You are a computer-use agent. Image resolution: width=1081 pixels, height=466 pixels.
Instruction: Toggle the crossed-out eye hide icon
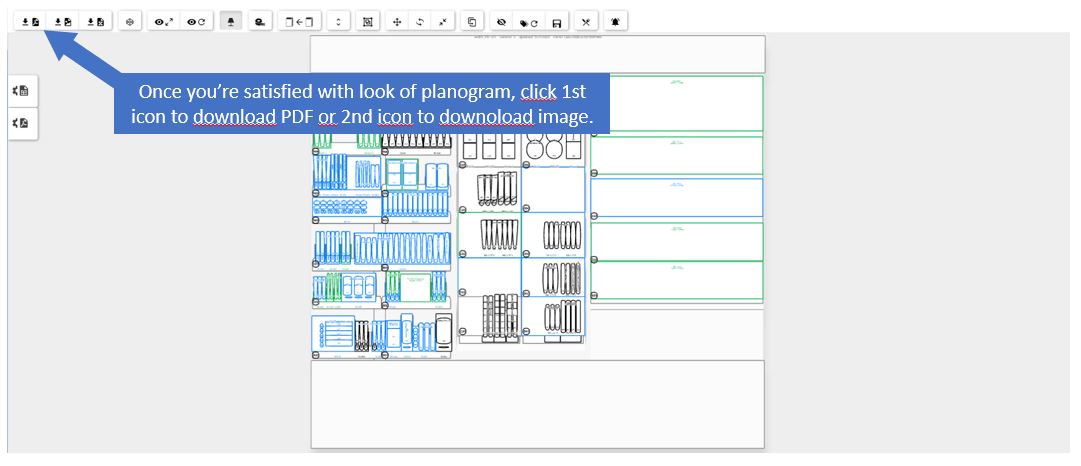click(x=501, y=21)
